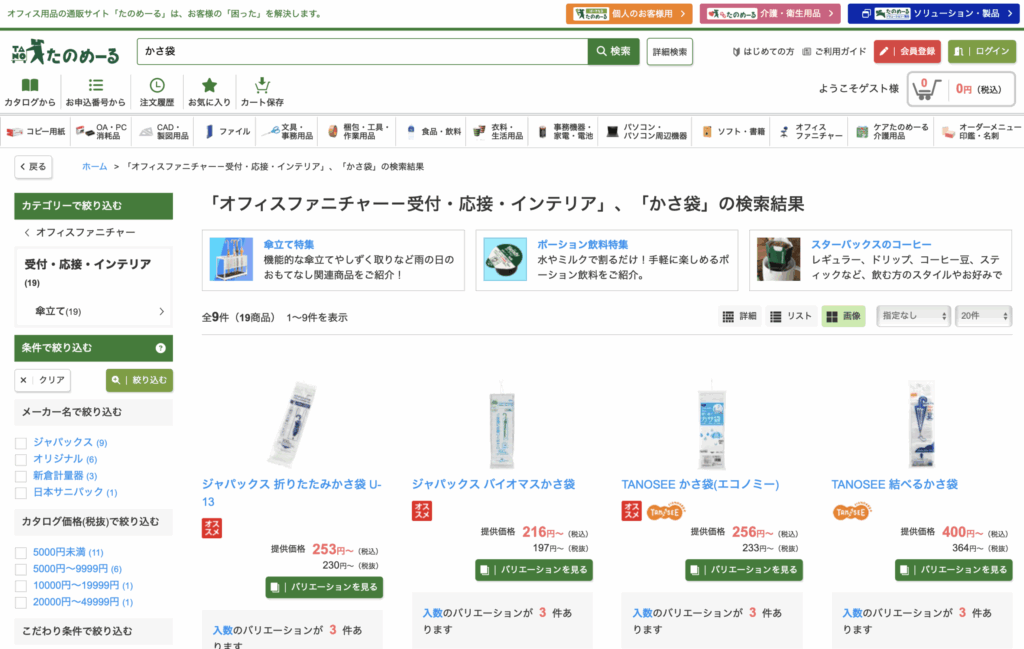Open the 指定なし sort dropdown

pos(913,316)
